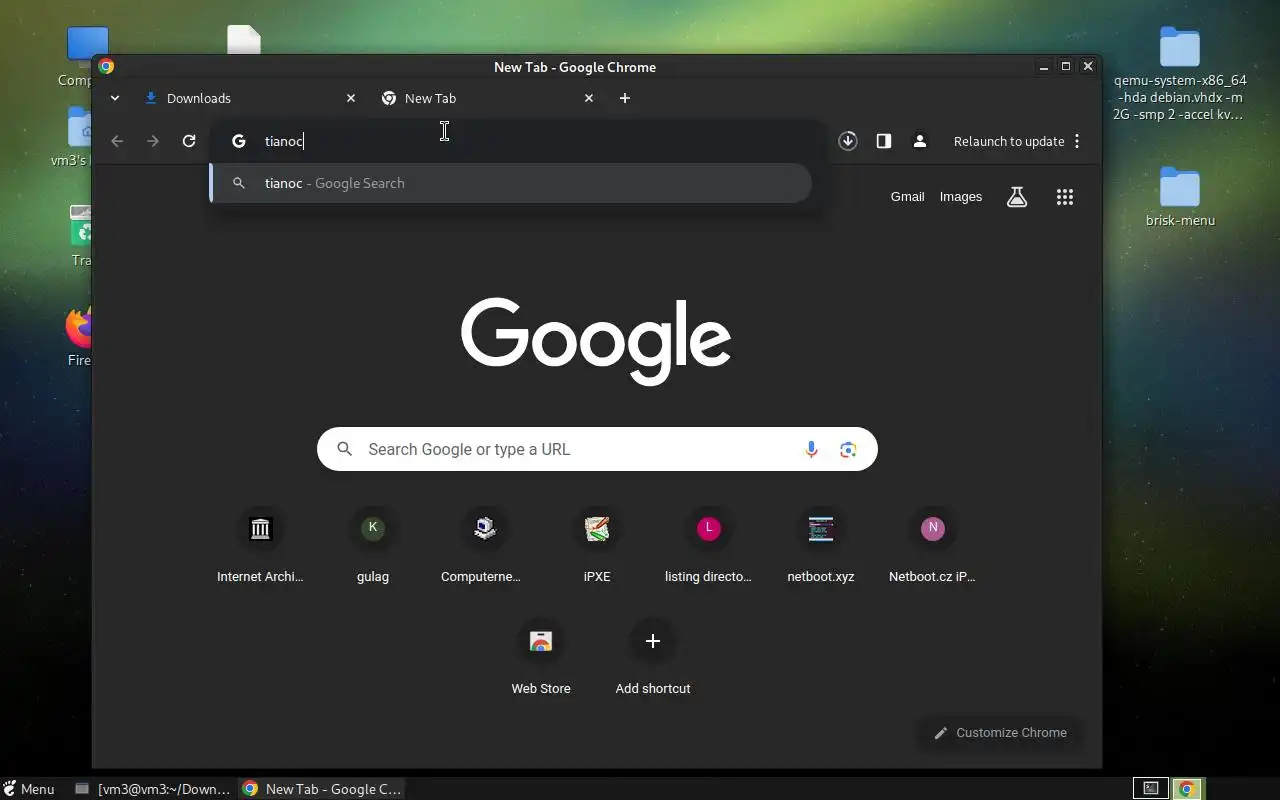
Task: Open the Computernewb shortcut tile
Action: tap(485, 546)
